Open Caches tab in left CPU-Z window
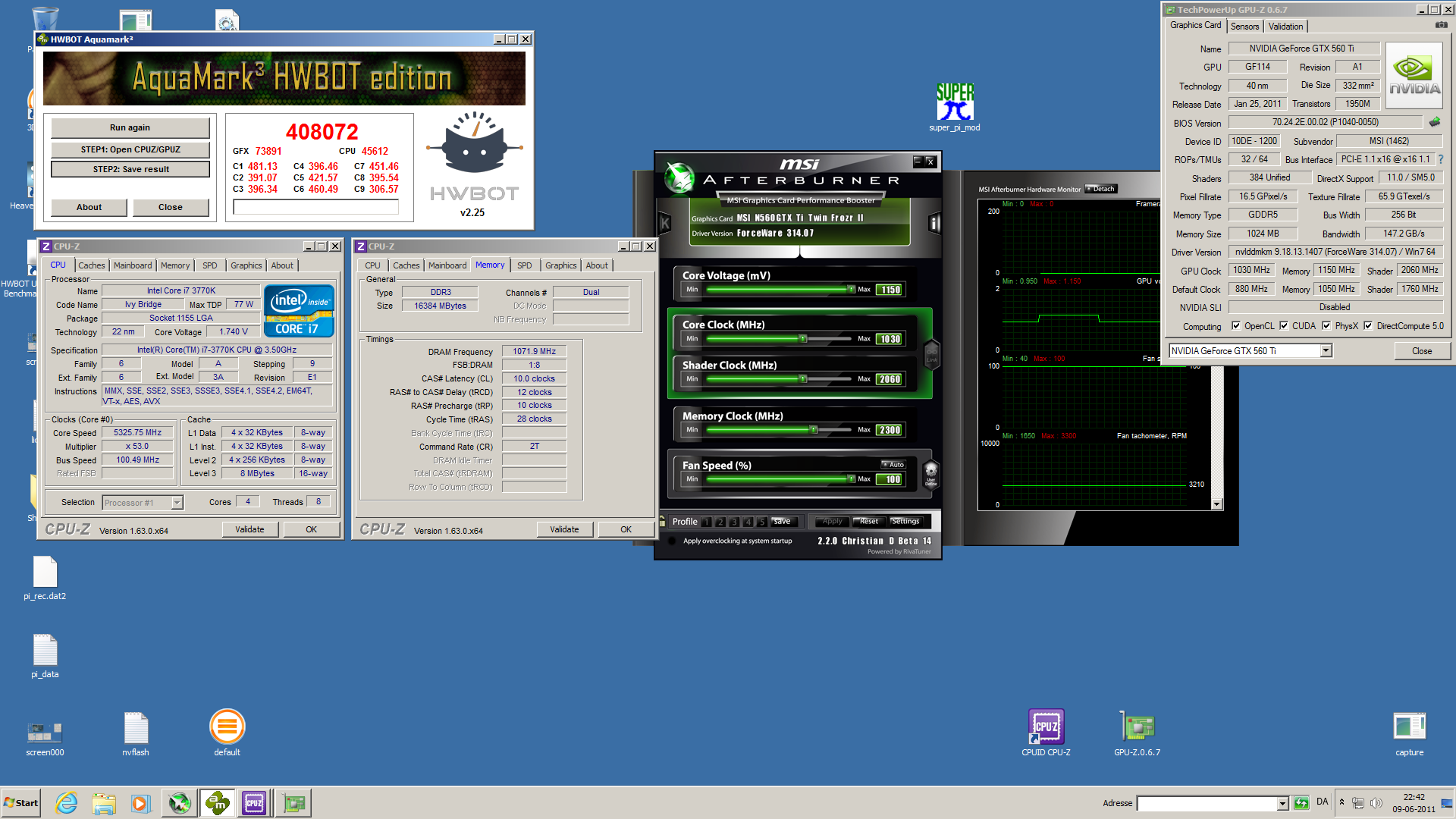This screenshot has width=1456, height=819. (92, 265)
